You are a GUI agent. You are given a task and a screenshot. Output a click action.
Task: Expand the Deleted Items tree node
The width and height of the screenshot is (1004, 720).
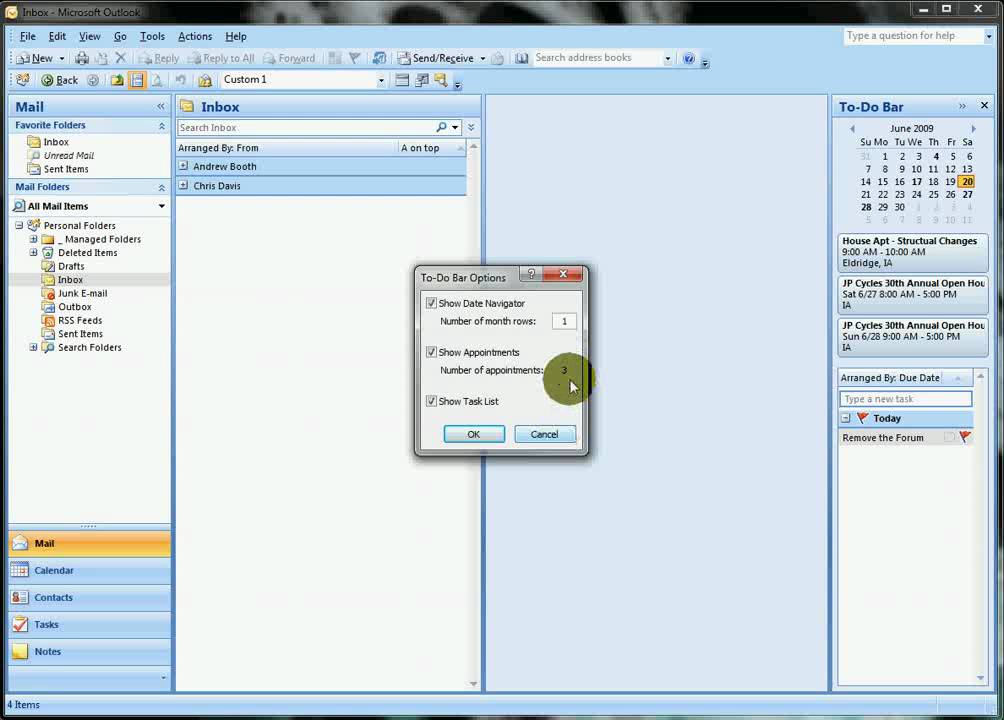[33, 252]
